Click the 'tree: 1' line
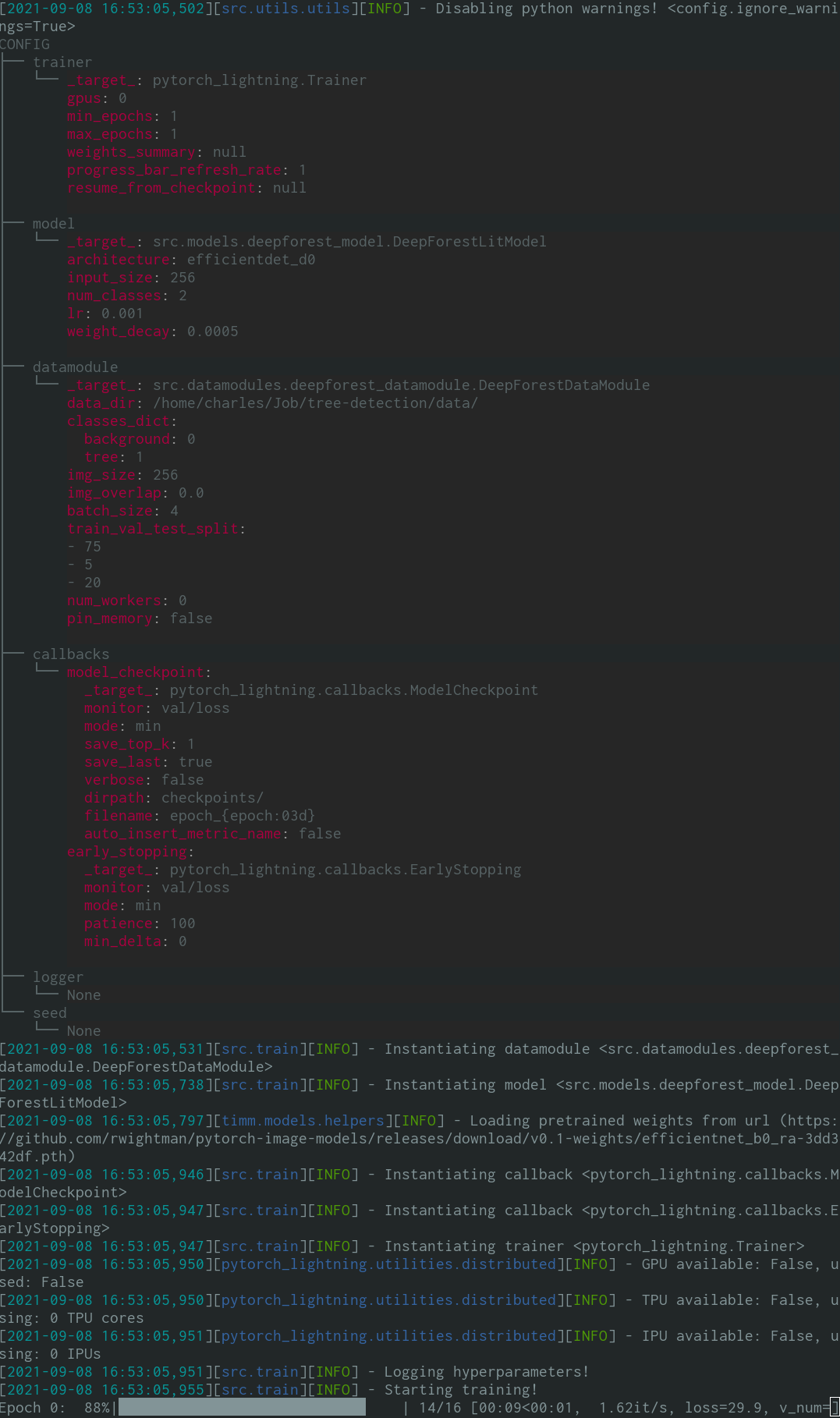This screenshot has width=840, height=1418. click(114, 457)
